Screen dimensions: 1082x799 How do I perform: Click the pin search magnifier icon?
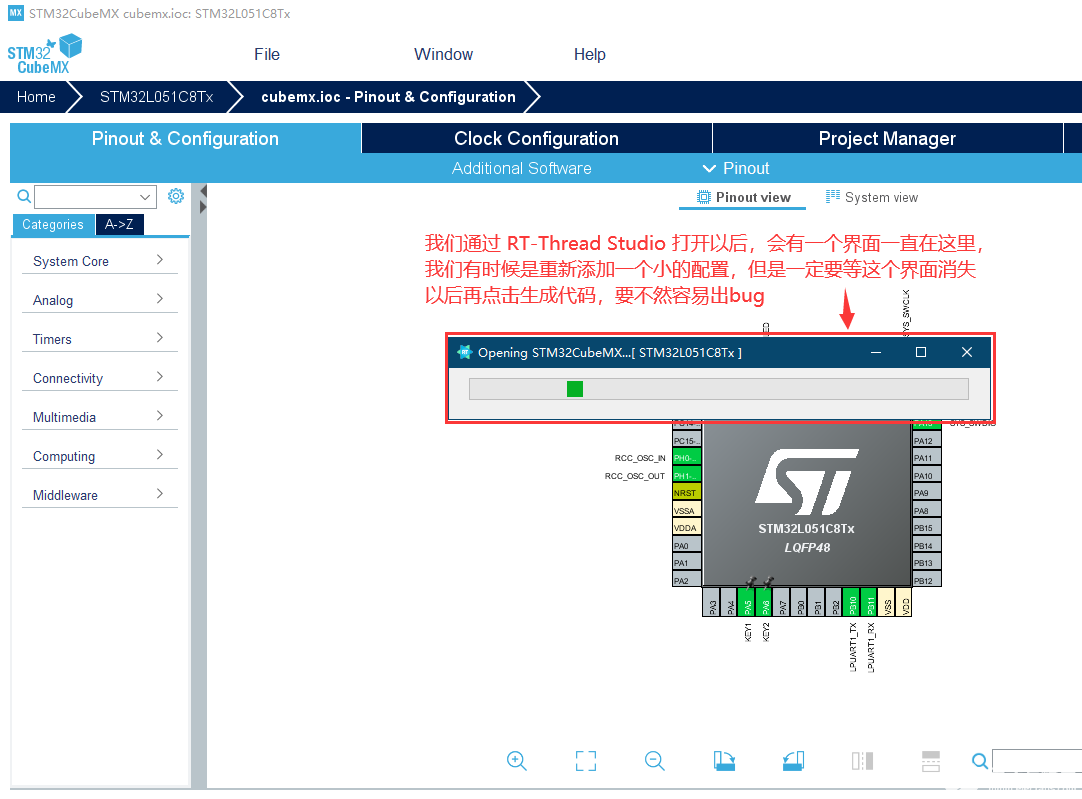pos(979,761)
